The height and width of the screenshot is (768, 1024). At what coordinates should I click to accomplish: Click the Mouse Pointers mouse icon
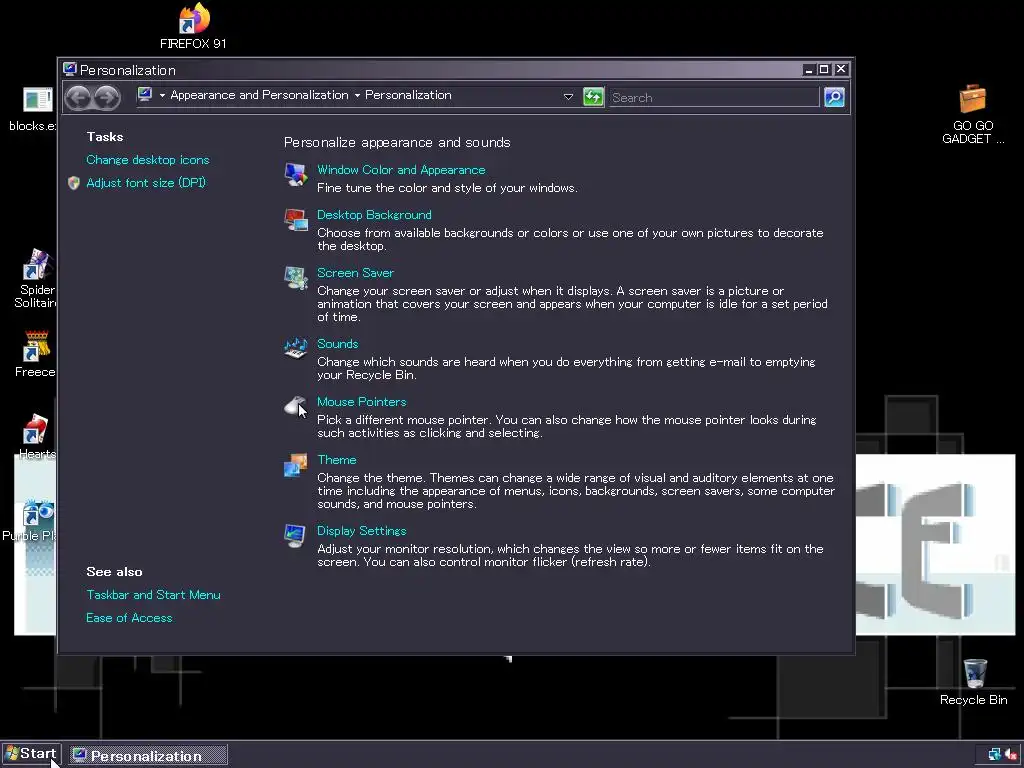click(x=296, y=406)
